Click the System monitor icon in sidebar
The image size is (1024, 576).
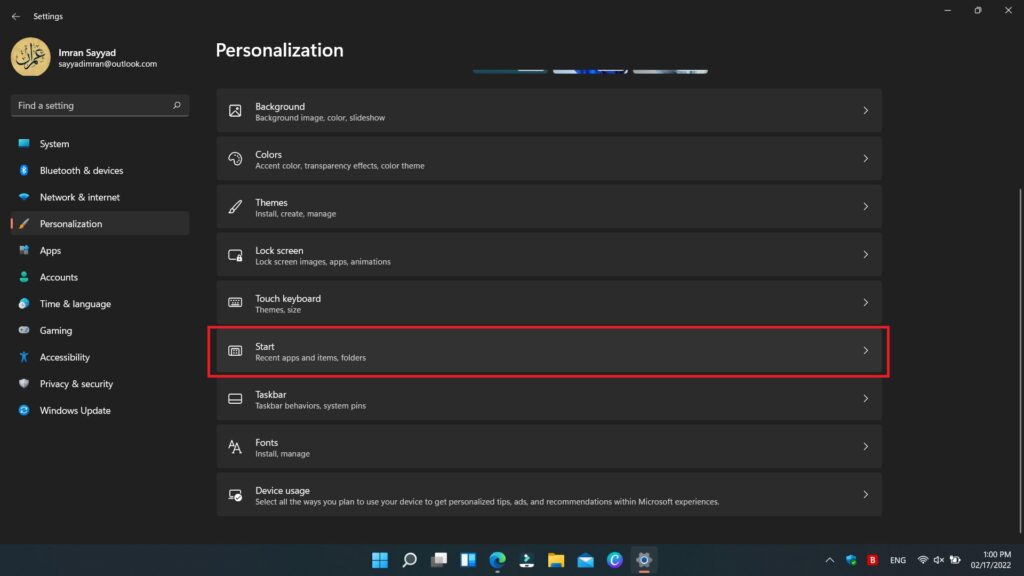pyautogui.click(x=24, y=144)
